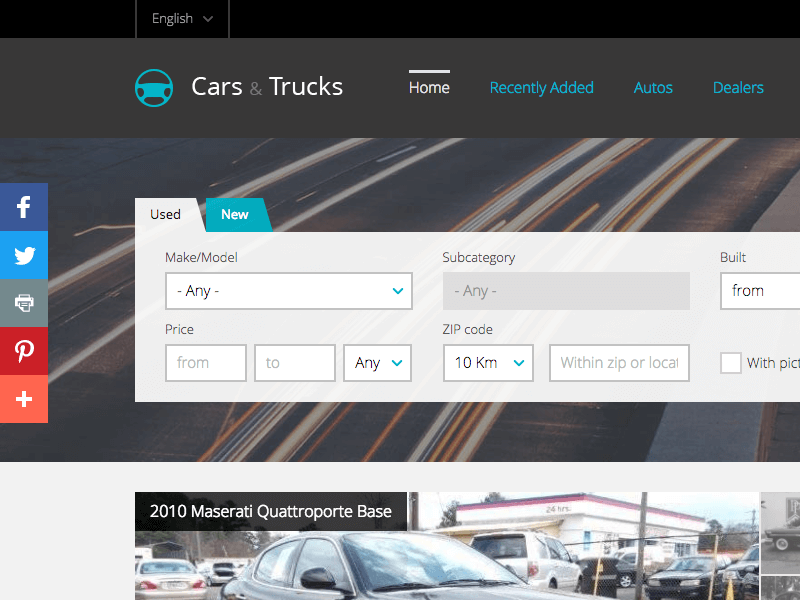Image resolution: width=800 pixels, height=600 pixels.
Task: Click the steering wheel logo icon
Action: click(x=154, y=88)
